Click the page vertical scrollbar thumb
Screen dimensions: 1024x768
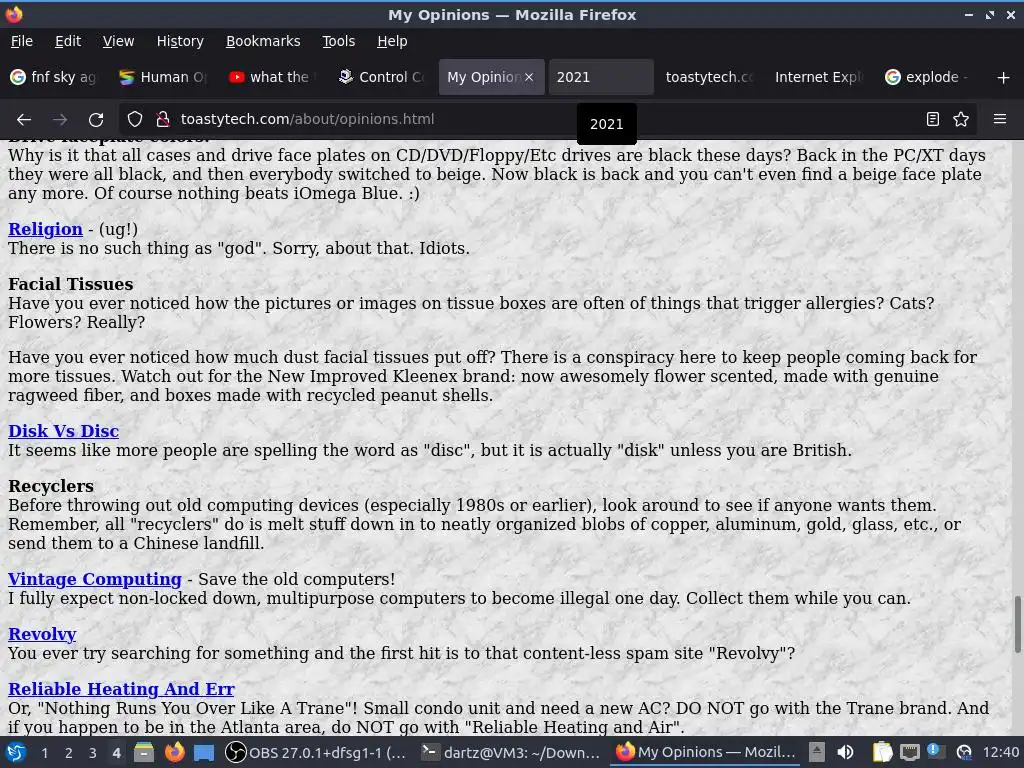click(x=1017, y=624)
